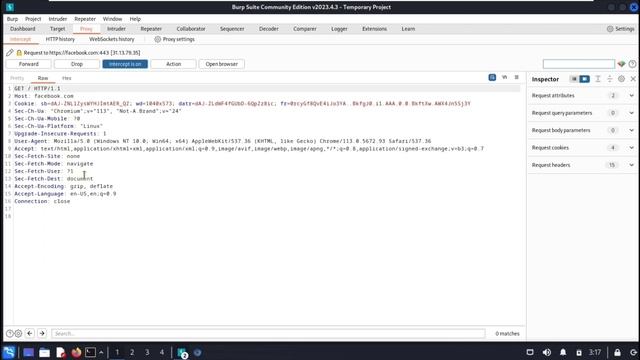Switch to workspace 4
The height and width of the screenshot is (360, 640).
tap(162, 352)
